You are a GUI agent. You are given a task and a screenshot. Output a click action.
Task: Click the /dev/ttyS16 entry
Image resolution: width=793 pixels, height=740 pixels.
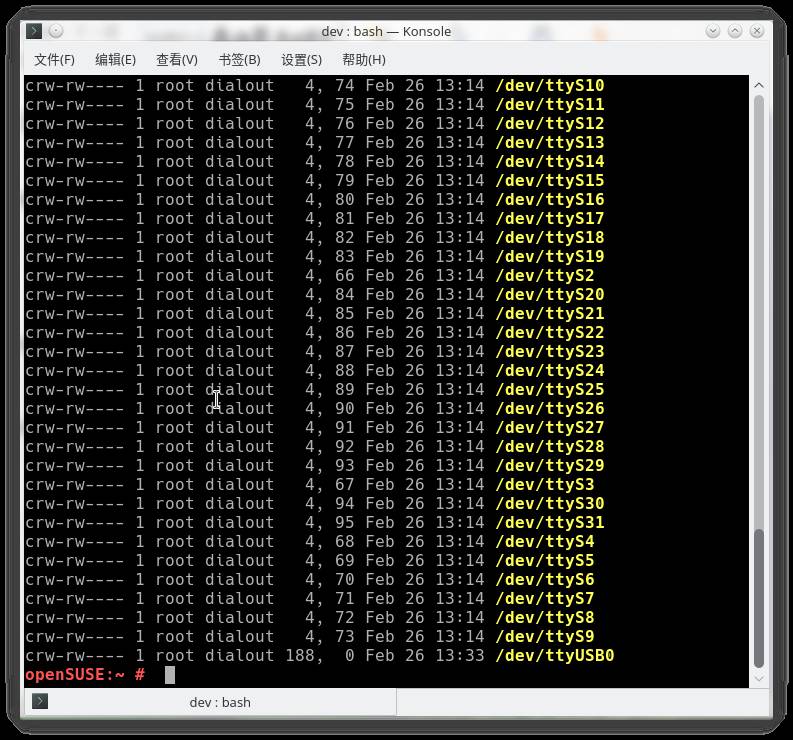click(550, 199)
